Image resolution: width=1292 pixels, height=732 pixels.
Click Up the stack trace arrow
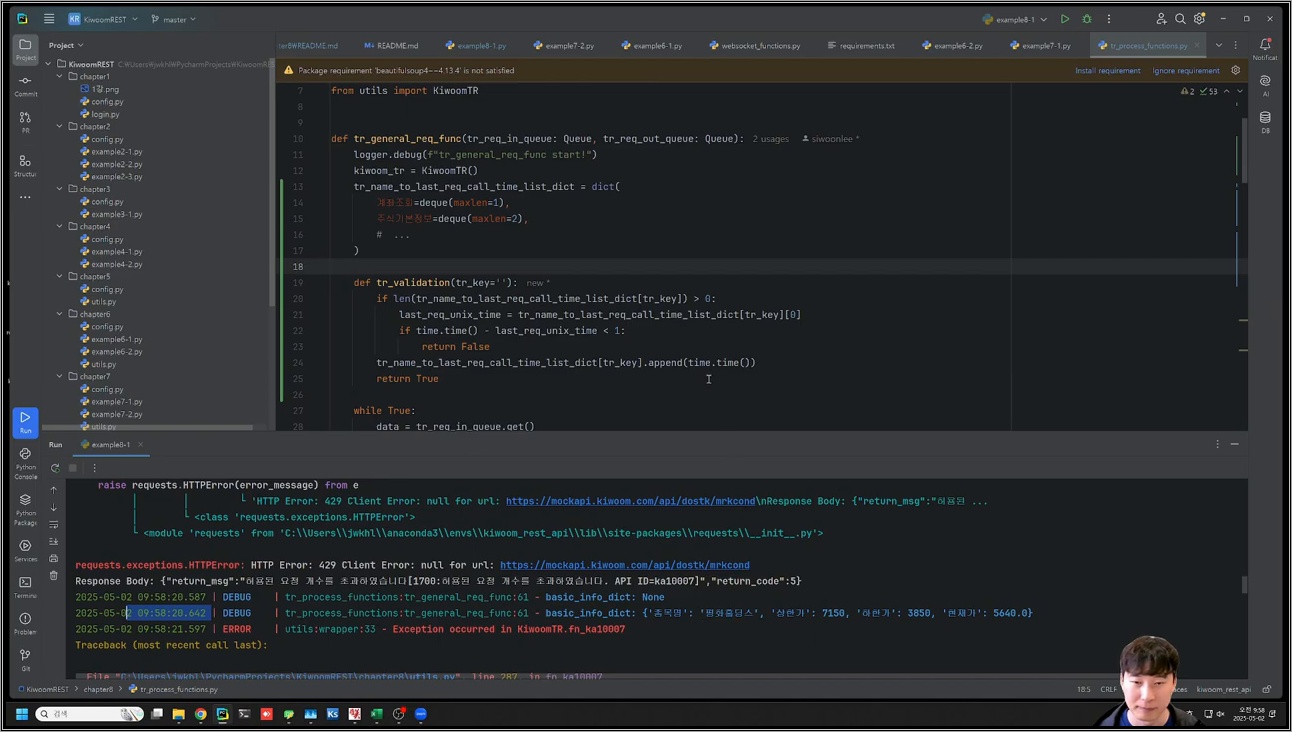(x=54, y=490)
